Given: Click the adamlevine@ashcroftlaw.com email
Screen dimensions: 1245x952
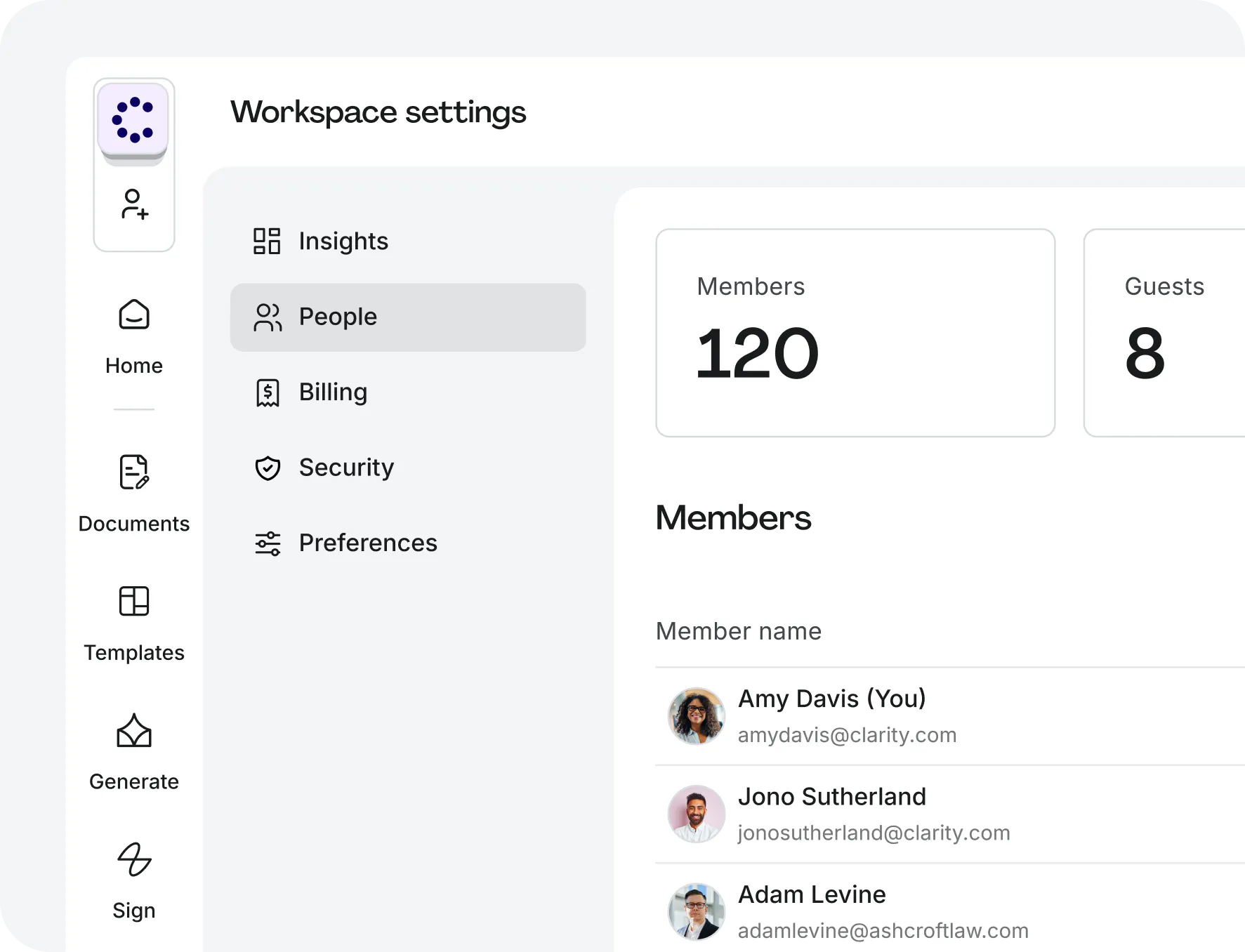Looking at the screenshot, I should pyautogui.click(x=883, y=931).
